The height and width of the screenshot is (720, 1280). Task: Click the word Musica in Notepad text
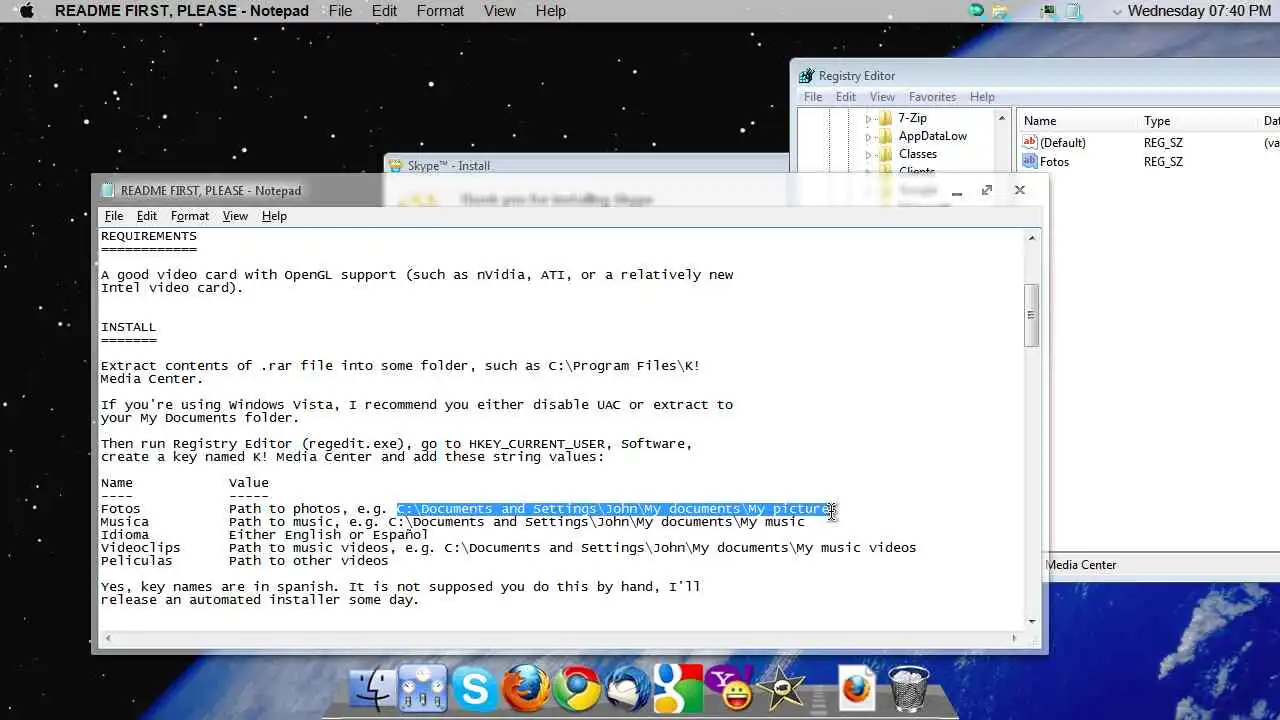pyautogui.click(x=125, y=522)
